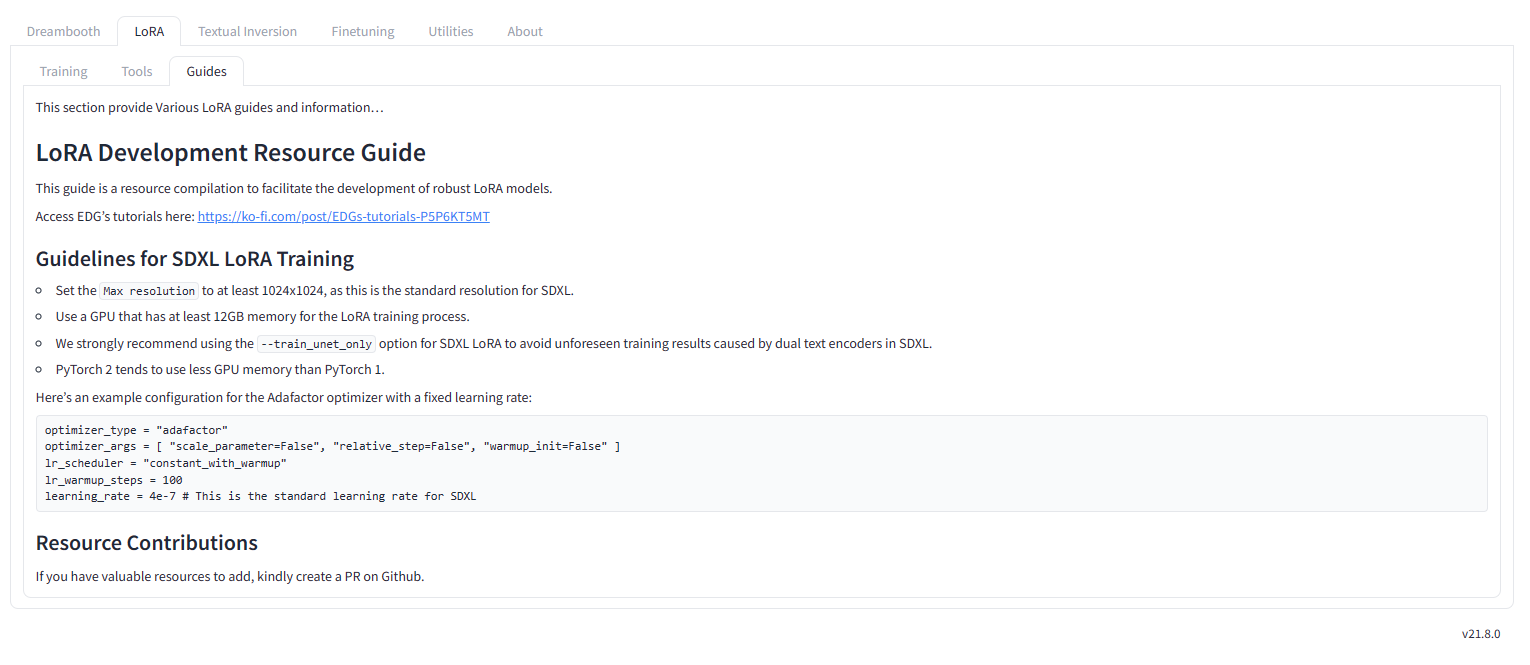Click the v21.8.0 version label
Image resolution: width=1530 pixels, height=665 pixels.
point(1480,633)
